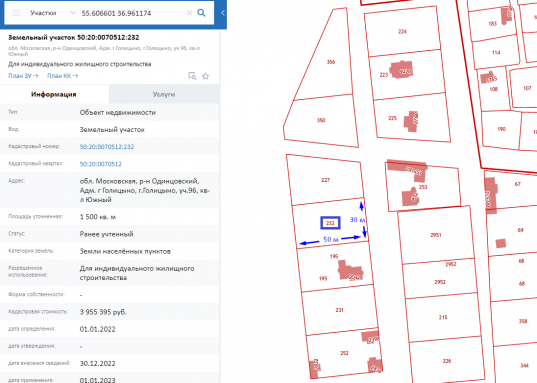Select parcel 252 on the map
The width and height of the screenshot is (537, 383).
pyautogui.click(x=345, y=353)
